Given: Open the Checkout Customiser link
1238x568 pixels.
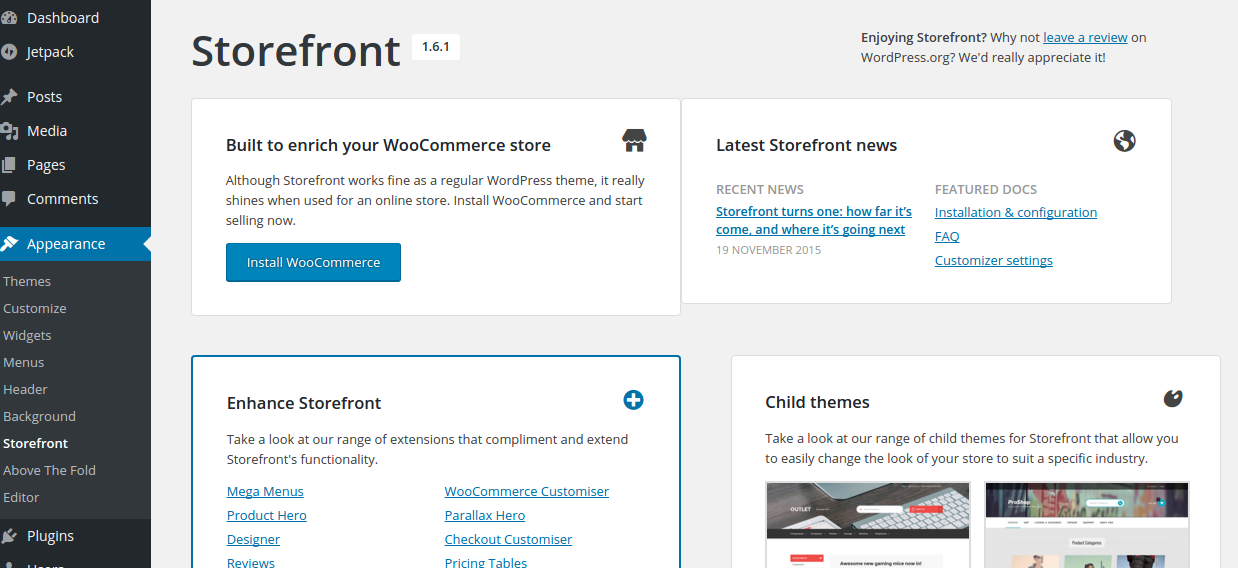Looking at the screenshot, I should pos(509,540).
